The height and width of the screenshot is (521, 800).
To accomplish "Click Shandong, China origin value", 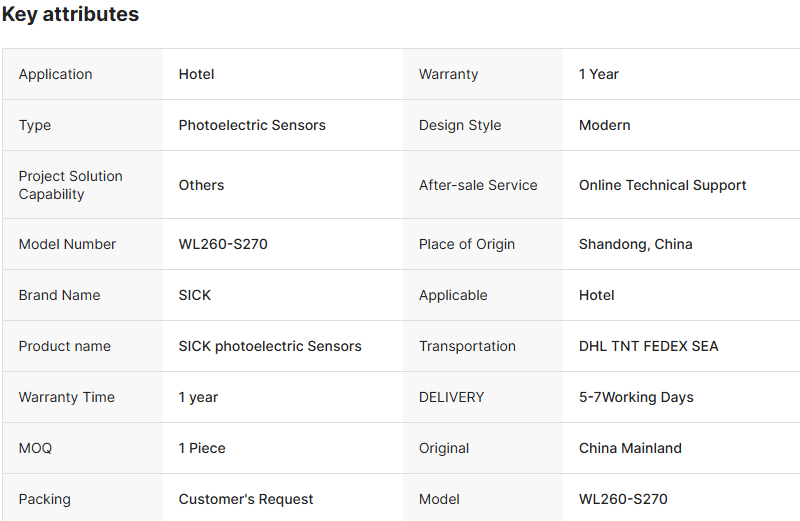I will tap(635, 244).
